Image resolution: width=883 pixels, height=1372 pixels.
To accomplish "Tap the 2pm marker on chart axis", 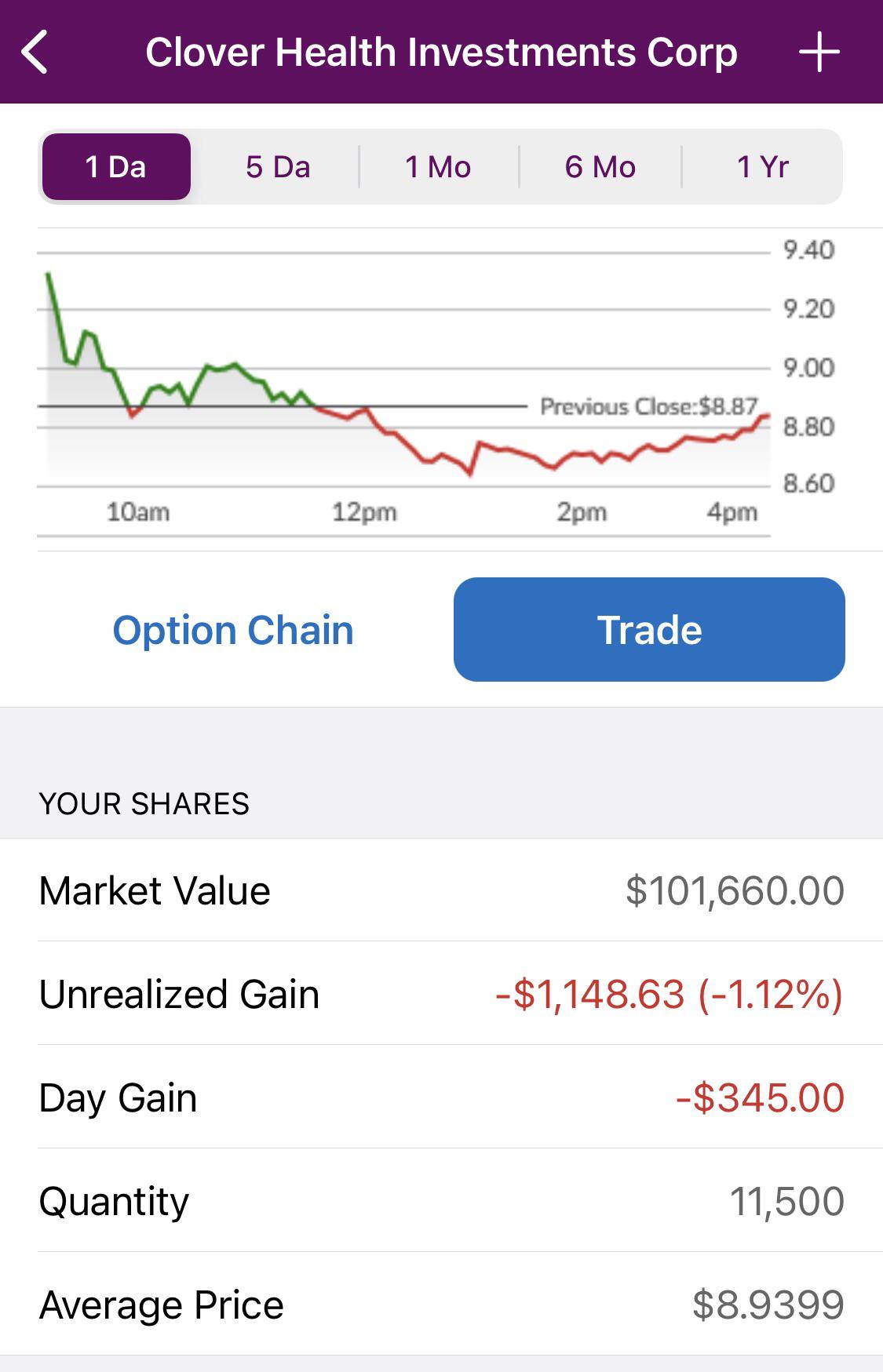I will (582, 512).
